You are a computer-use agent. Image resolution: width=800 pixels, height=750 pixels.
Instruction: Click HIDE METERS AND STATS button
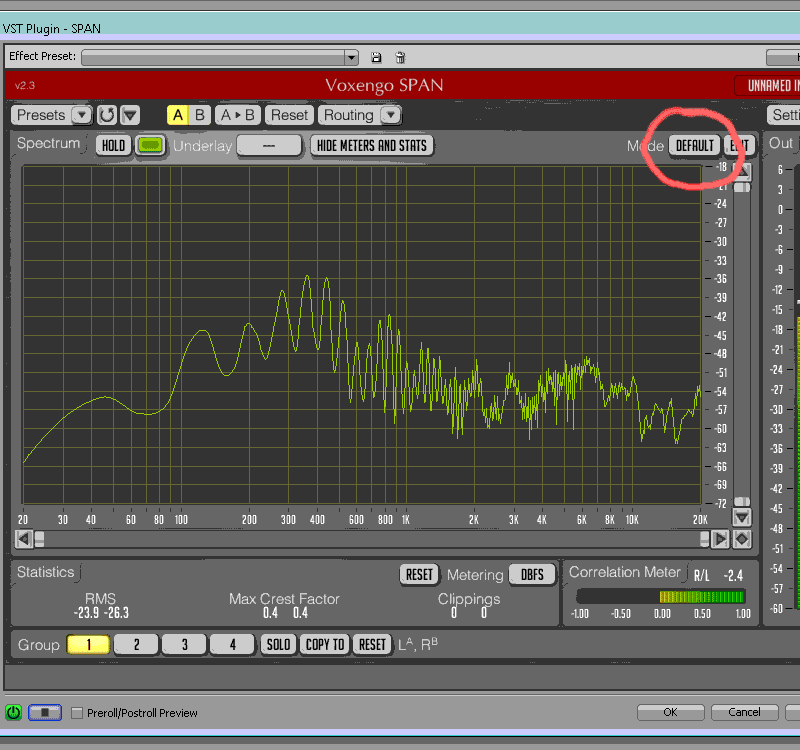(x=371, y=146)
